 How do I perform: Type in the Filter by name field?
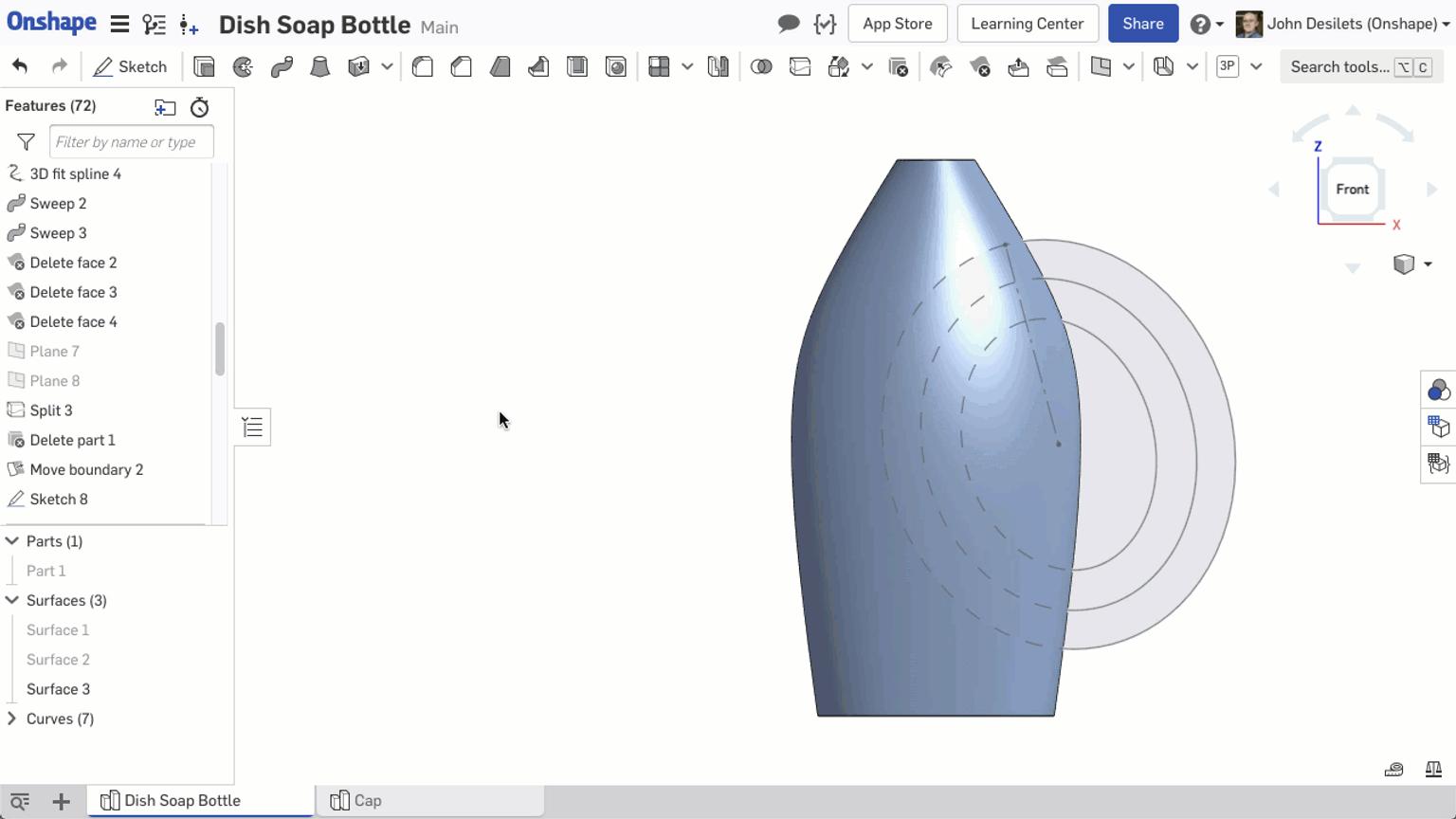tap(131, 141)
